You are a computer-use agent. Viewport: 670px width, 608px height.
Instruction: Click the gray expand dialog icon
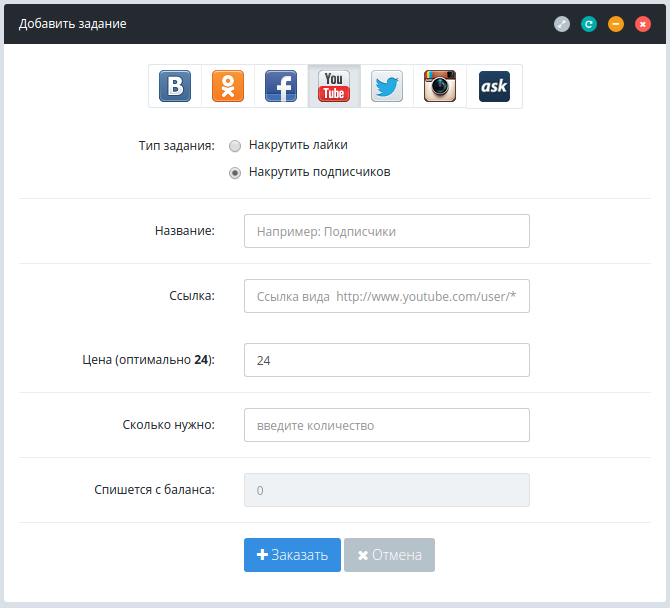tap(562, 23)
